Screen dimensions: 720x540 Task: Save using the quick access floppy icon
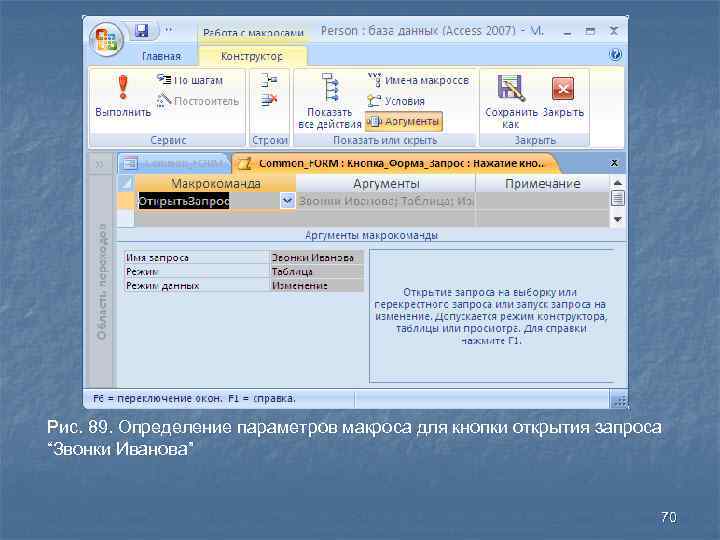click(142, 31)
